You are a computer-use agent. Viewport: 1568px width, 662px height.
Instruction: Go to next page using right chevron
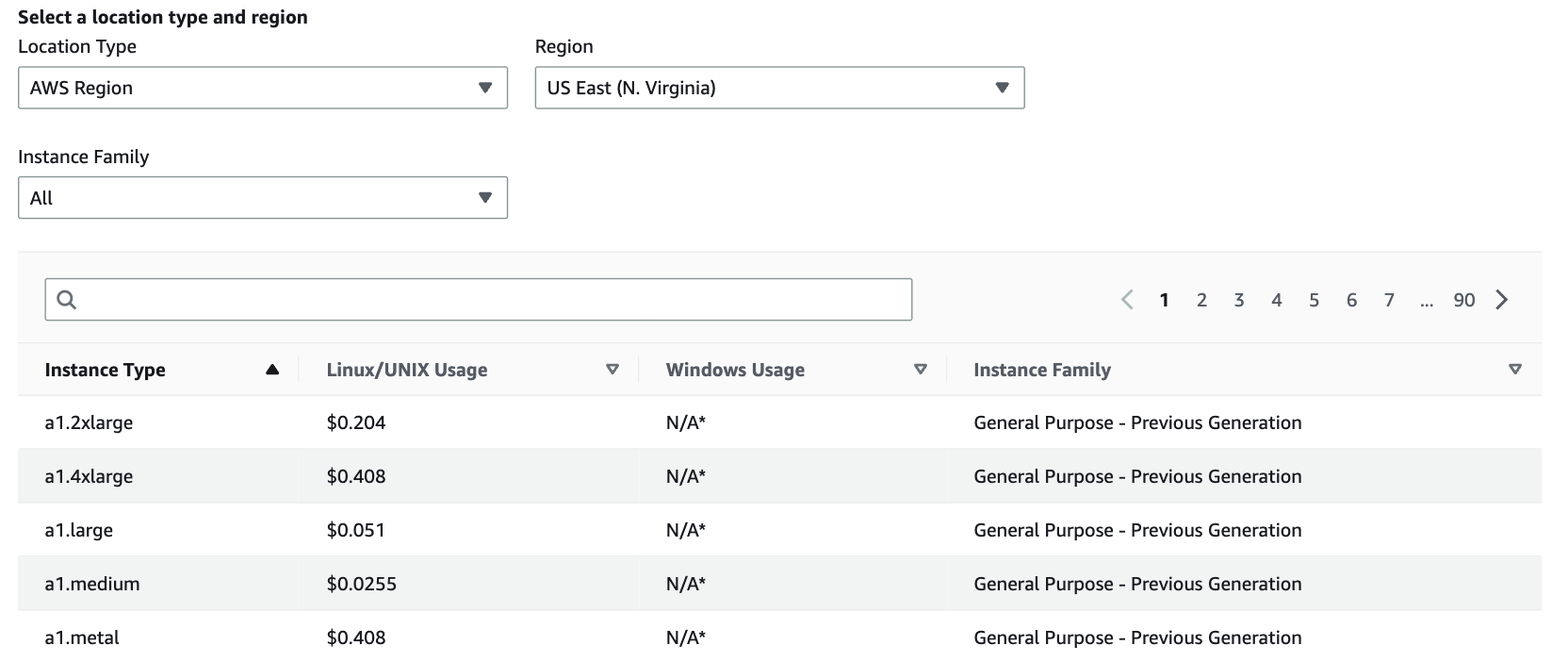pos(1502,300)
